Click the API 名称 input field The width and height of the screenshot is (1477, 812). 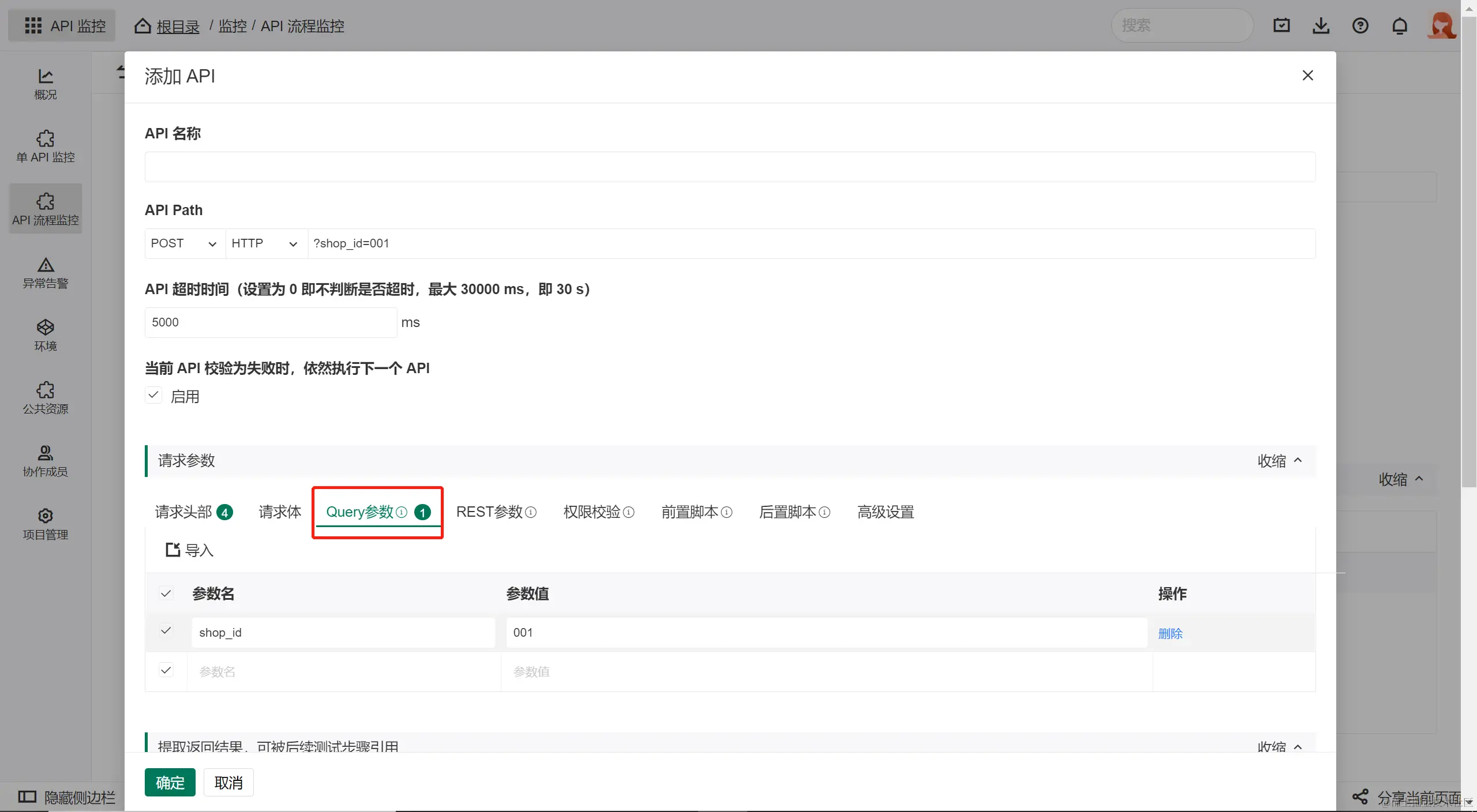[x=729, y=167]
